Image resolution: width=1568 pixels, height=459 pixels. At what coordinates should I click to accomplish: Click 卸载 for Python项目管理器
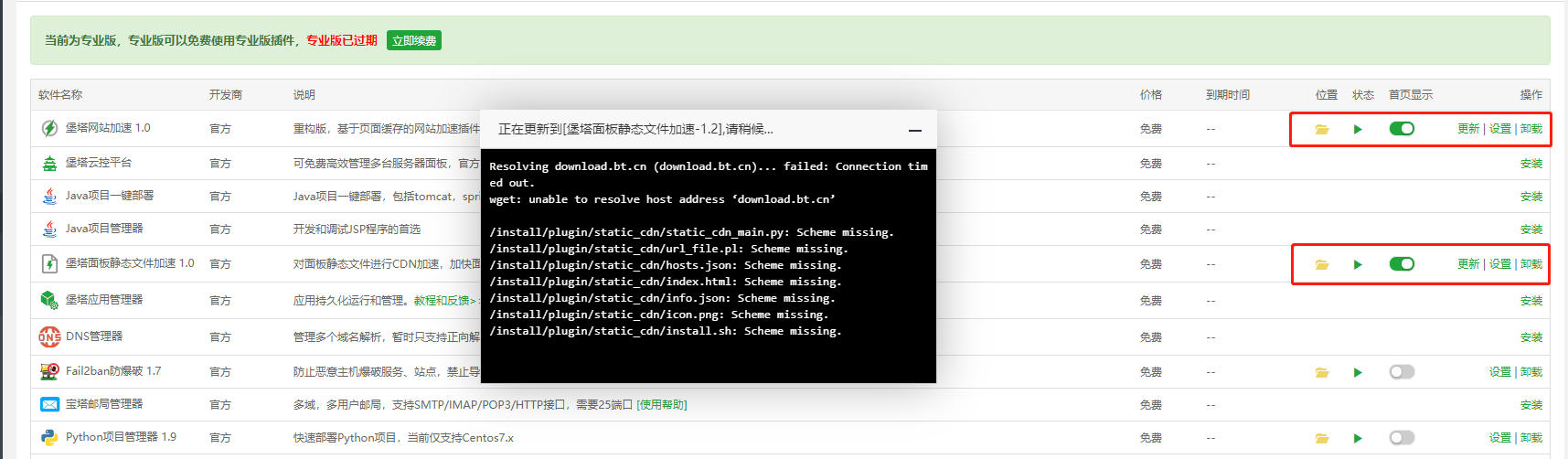pos(1531,438)
